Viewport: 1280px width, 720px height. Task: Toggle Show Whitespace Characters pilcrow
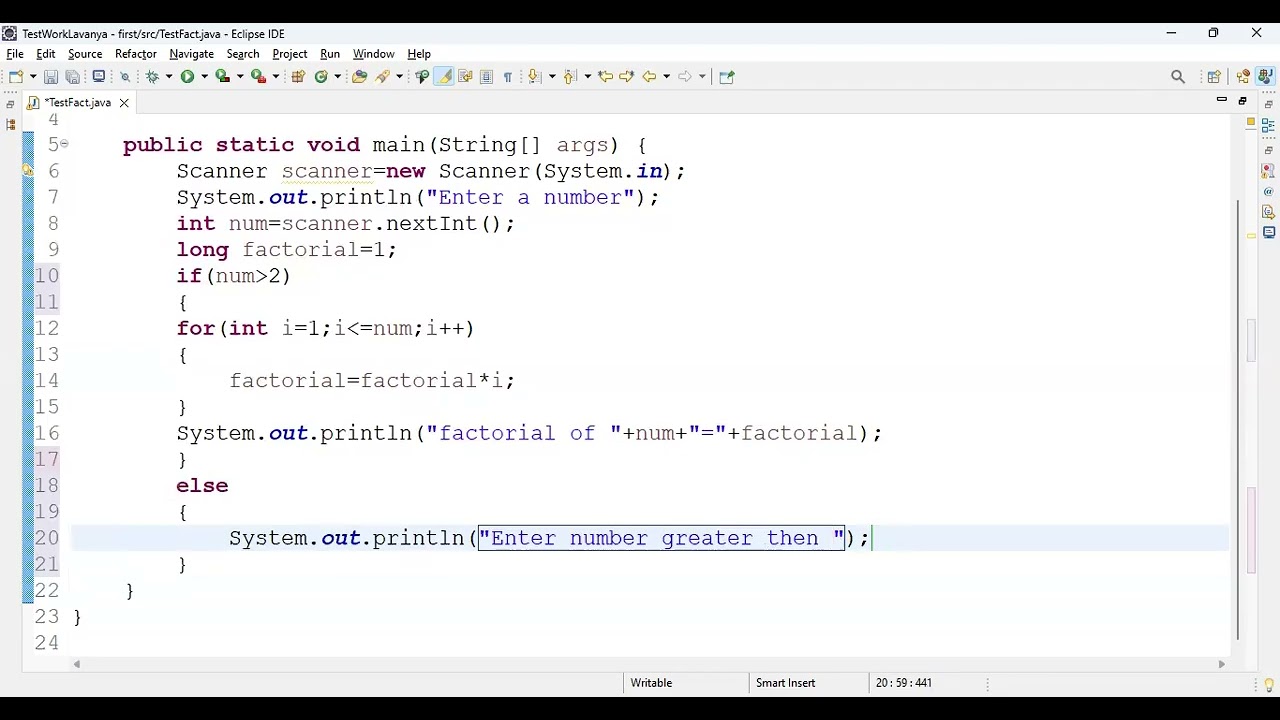[507, 76]
